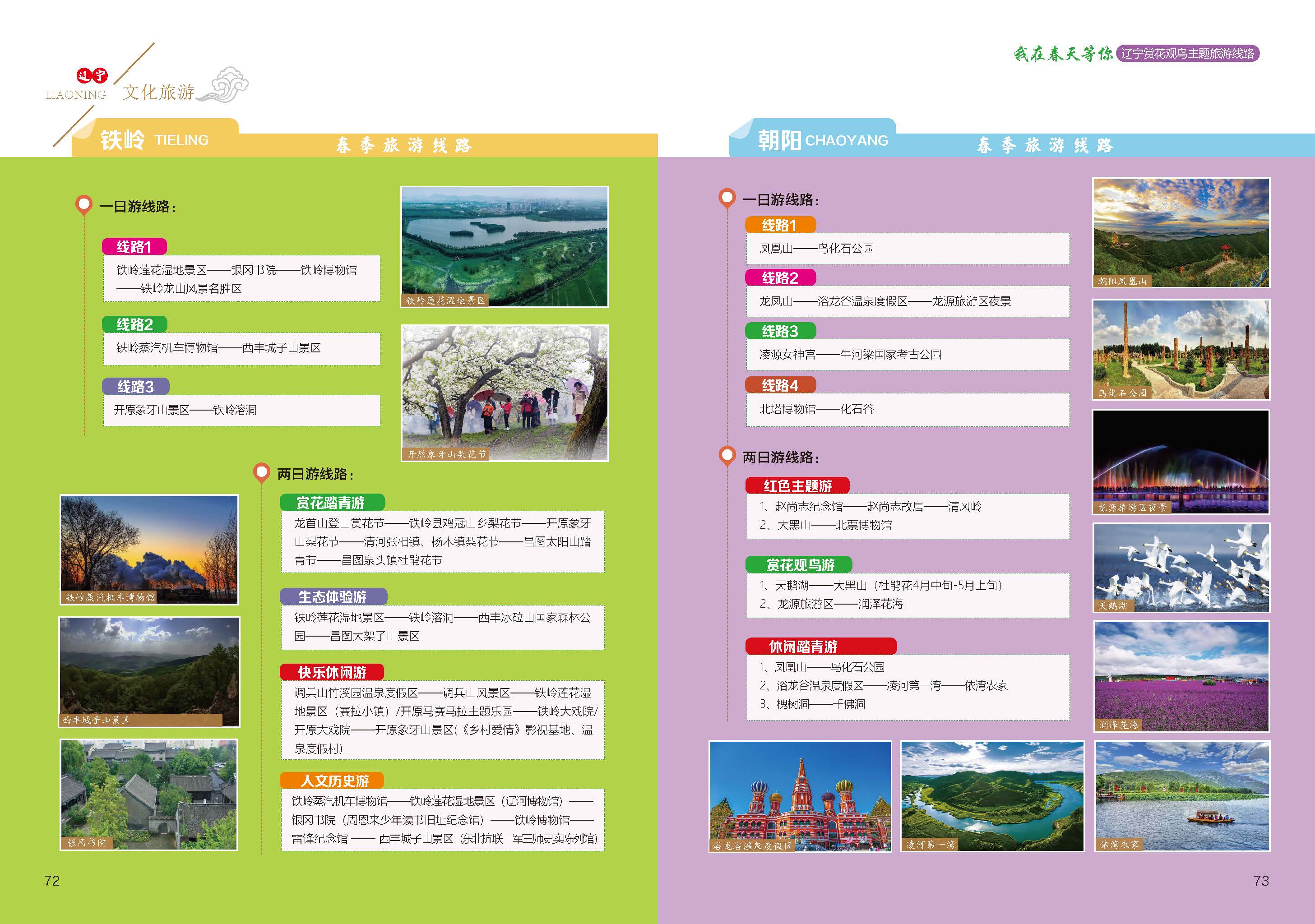Open the 依湾农家 lake photo

click(x=1182, y=796)
